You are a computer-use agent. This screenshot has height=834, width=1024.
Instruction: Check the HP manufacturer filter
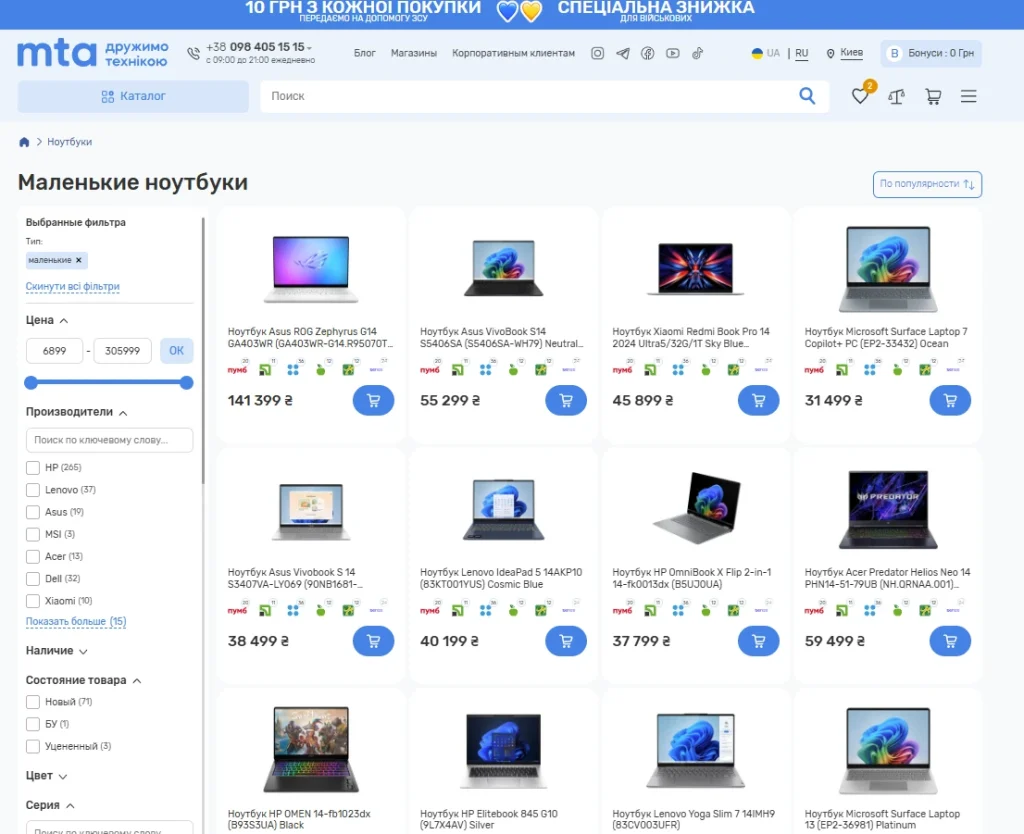(x=33, y=468)
